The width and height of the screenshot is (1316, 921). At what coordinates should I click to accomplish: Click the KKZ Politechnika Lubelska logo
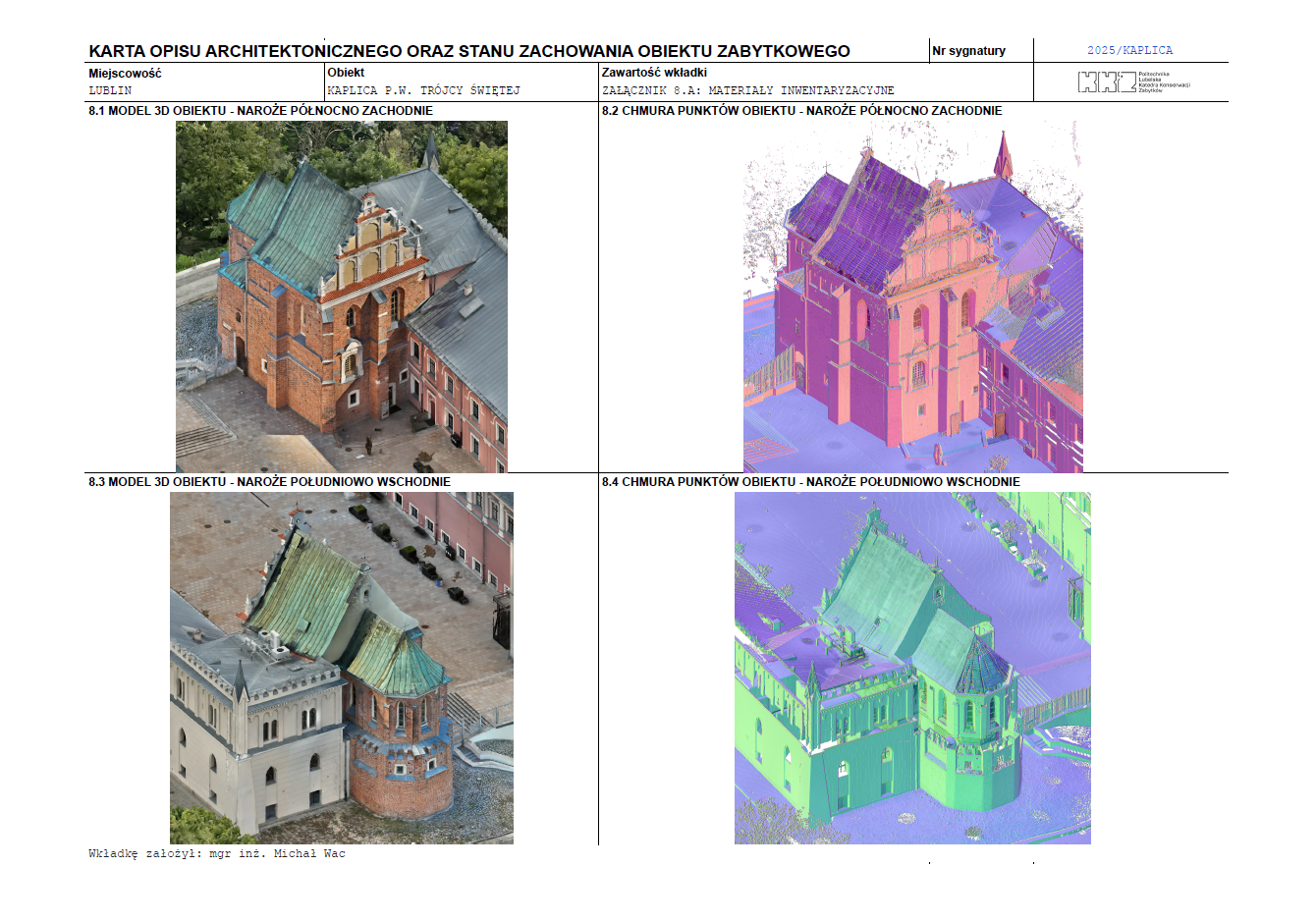(x=1133, y=82)
